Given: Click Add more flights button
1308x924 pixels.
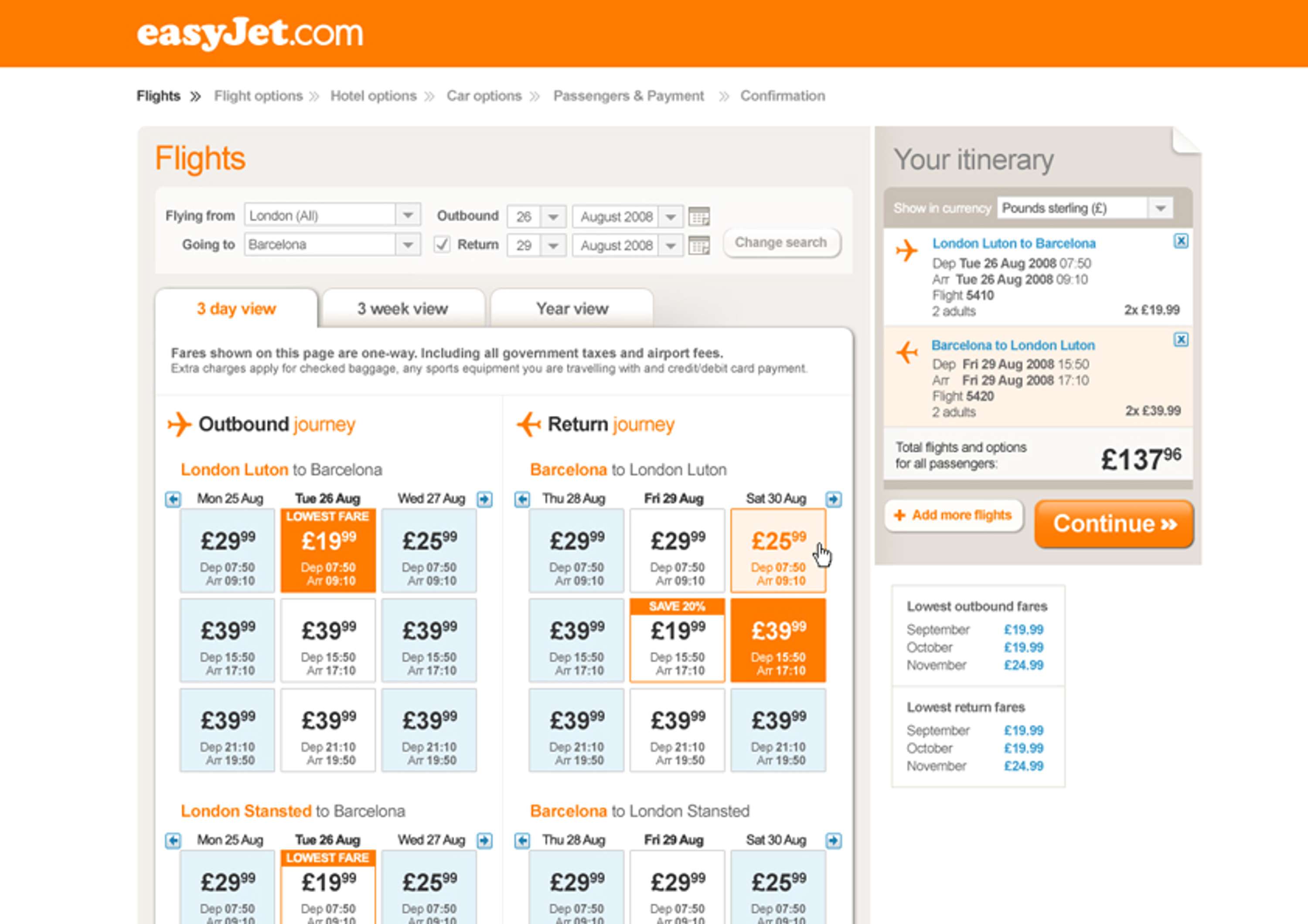Looking at the screenshot, I should (954, 515).
